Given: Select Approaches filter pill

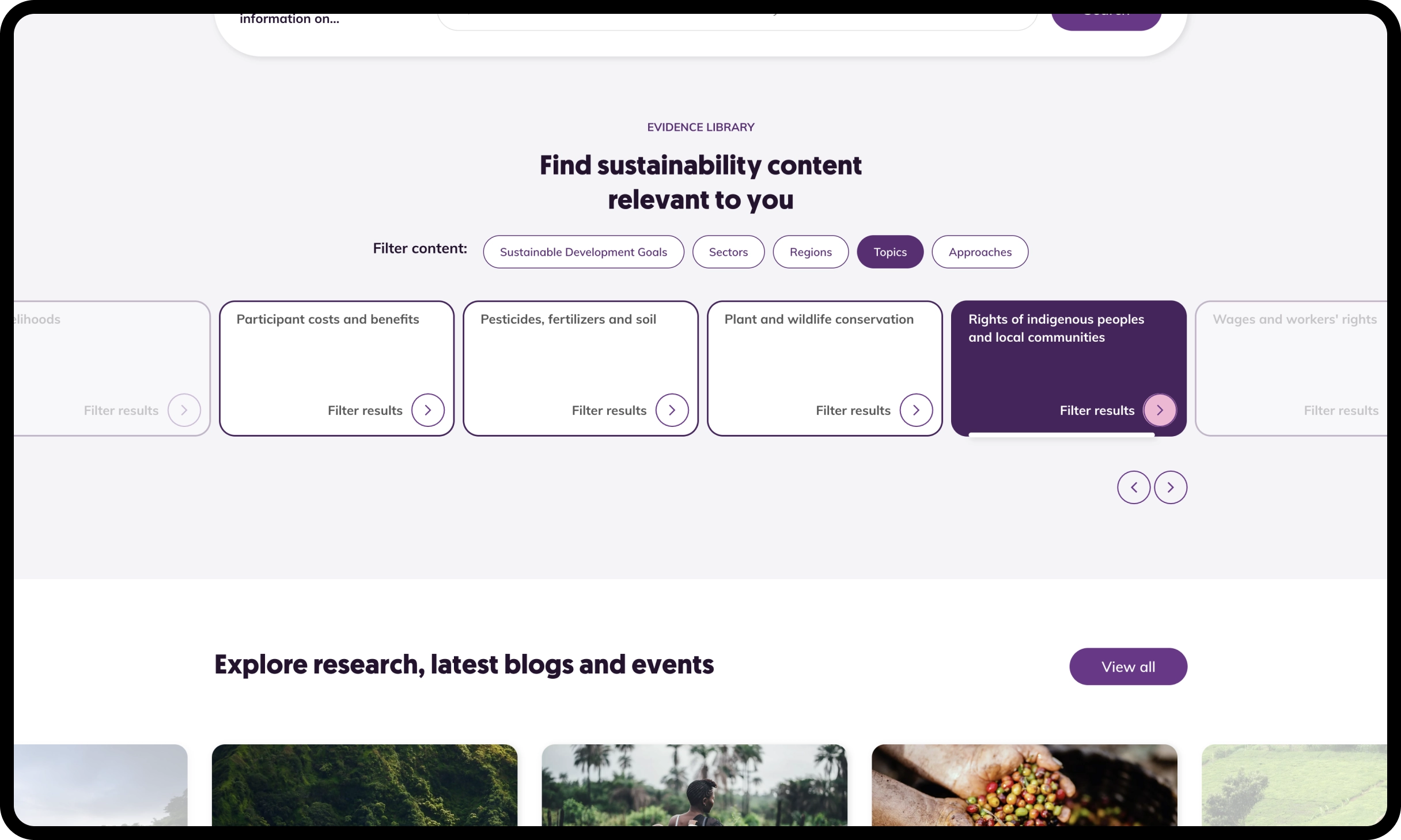Looking at the screenshot, I should [980, 252].
